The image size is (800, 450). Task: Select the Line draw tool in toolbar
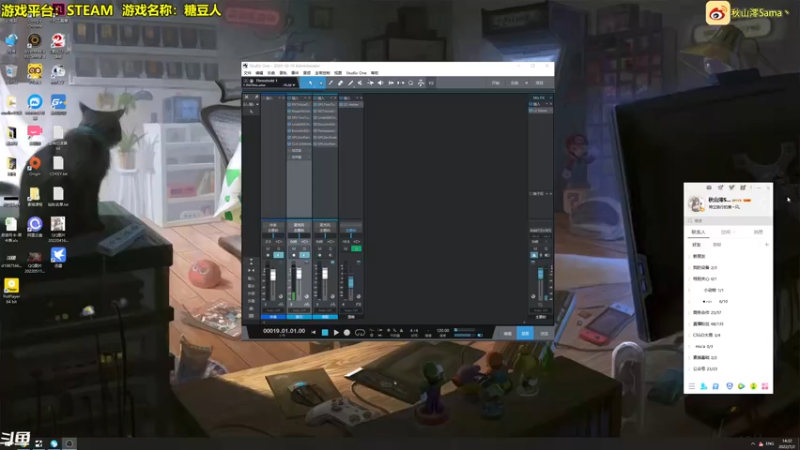[x=351, y=83]
